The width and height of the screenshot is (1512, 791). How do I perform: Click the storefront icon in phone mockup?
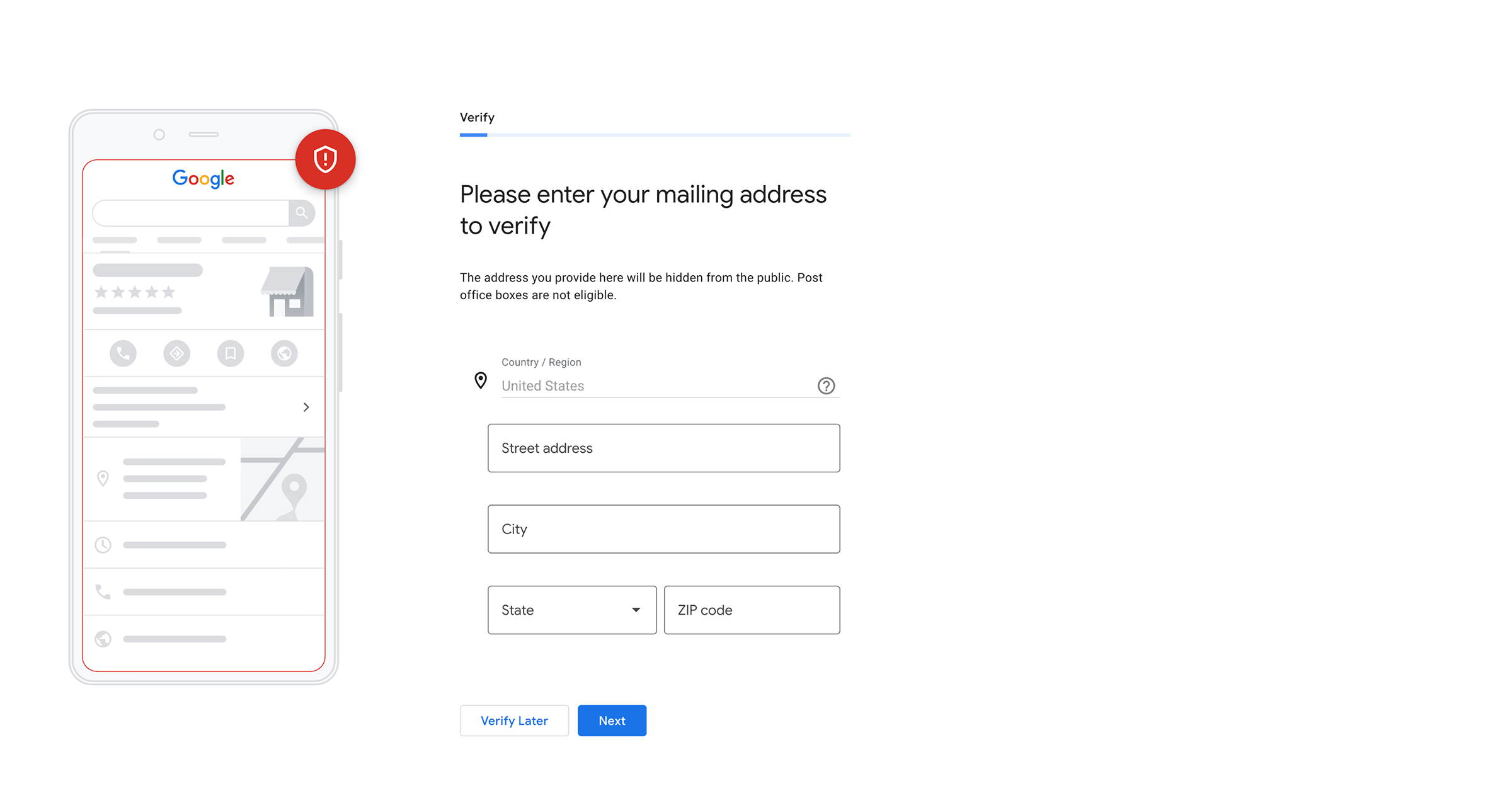click(x=287, y=292)
